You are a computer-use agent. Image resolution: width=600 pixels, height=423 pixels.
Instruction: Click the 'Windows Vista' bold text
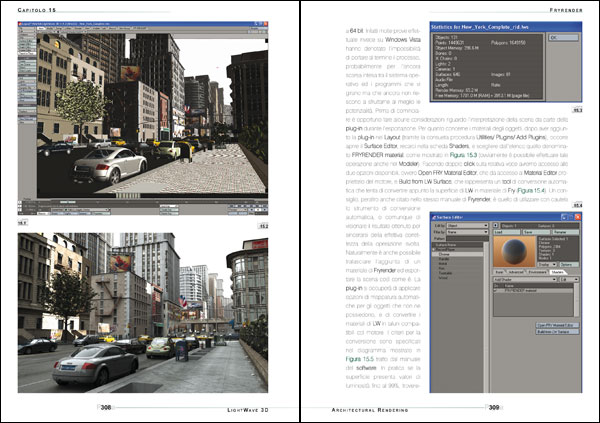[403, 39]
